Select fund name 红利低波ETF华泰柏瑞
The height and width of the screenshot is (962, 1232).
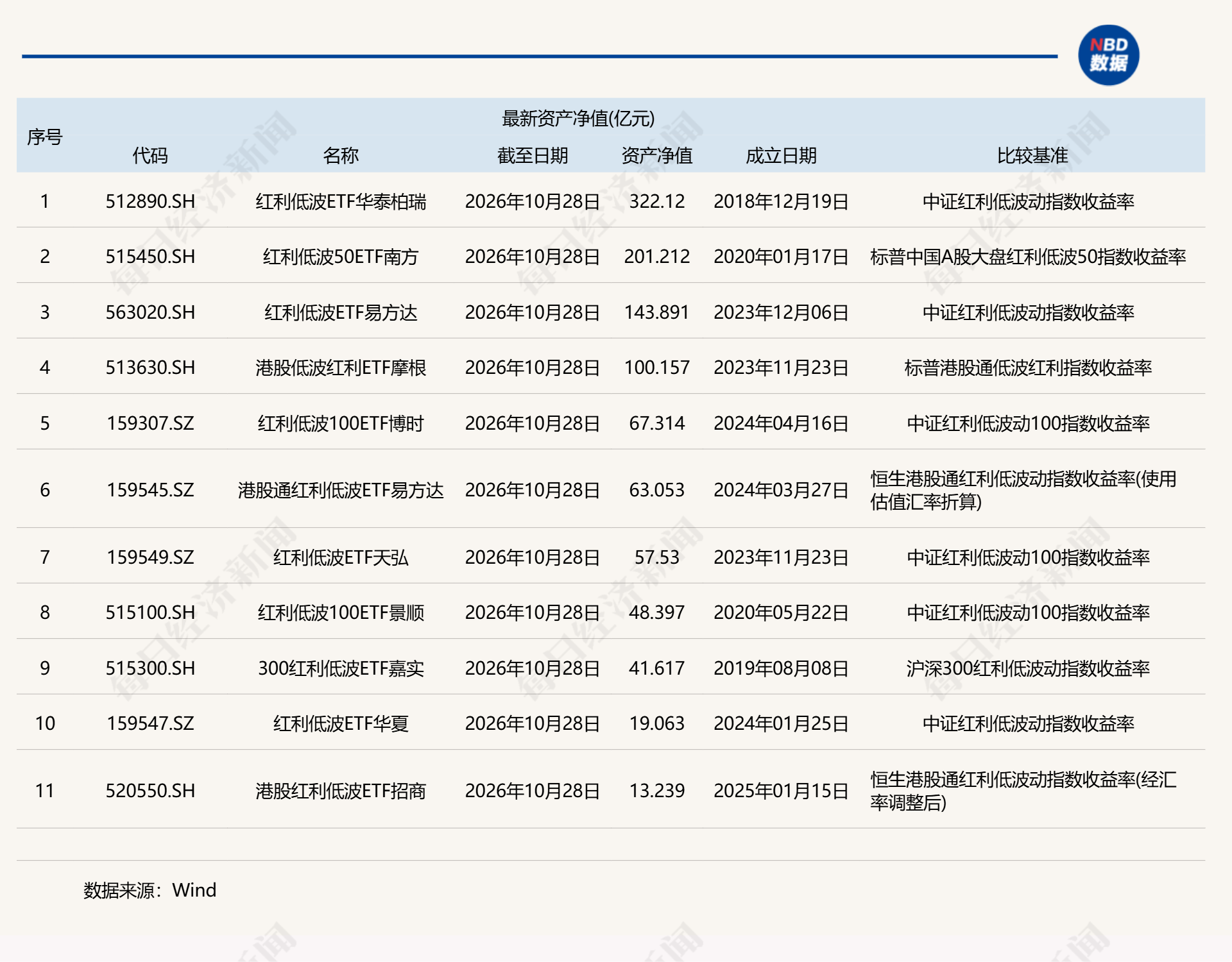[x=341, y=201]
